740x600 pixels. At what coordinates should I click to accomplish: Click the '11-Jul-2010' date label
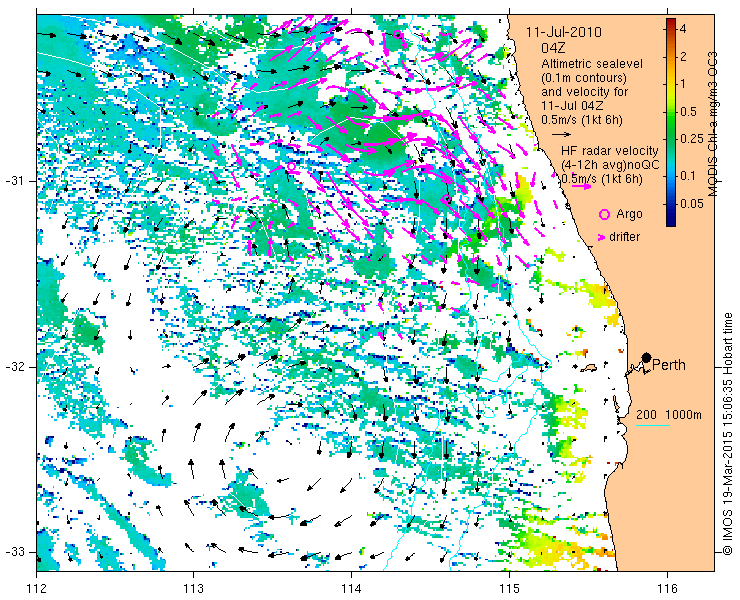564,32
